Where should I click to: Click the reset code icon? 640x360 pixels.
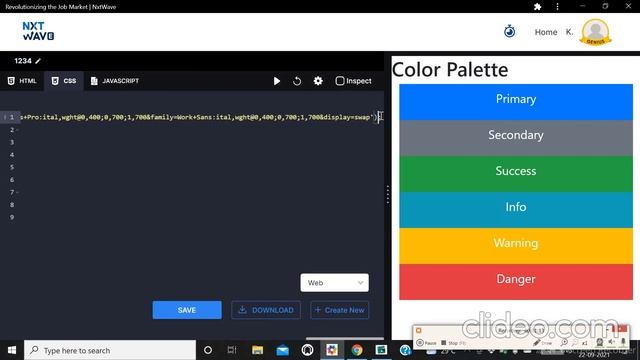click(x=297, y=81)
